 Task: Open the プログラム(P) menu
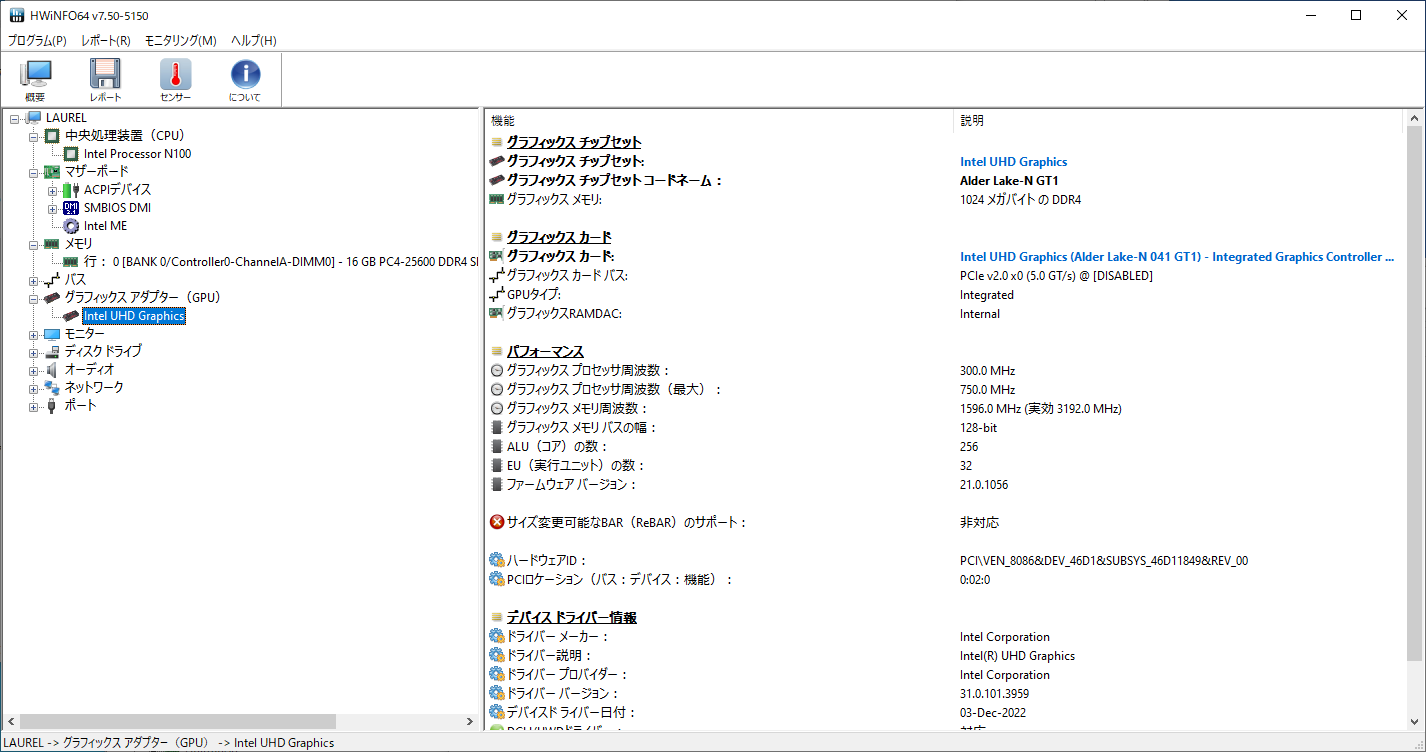click(37, 41)
